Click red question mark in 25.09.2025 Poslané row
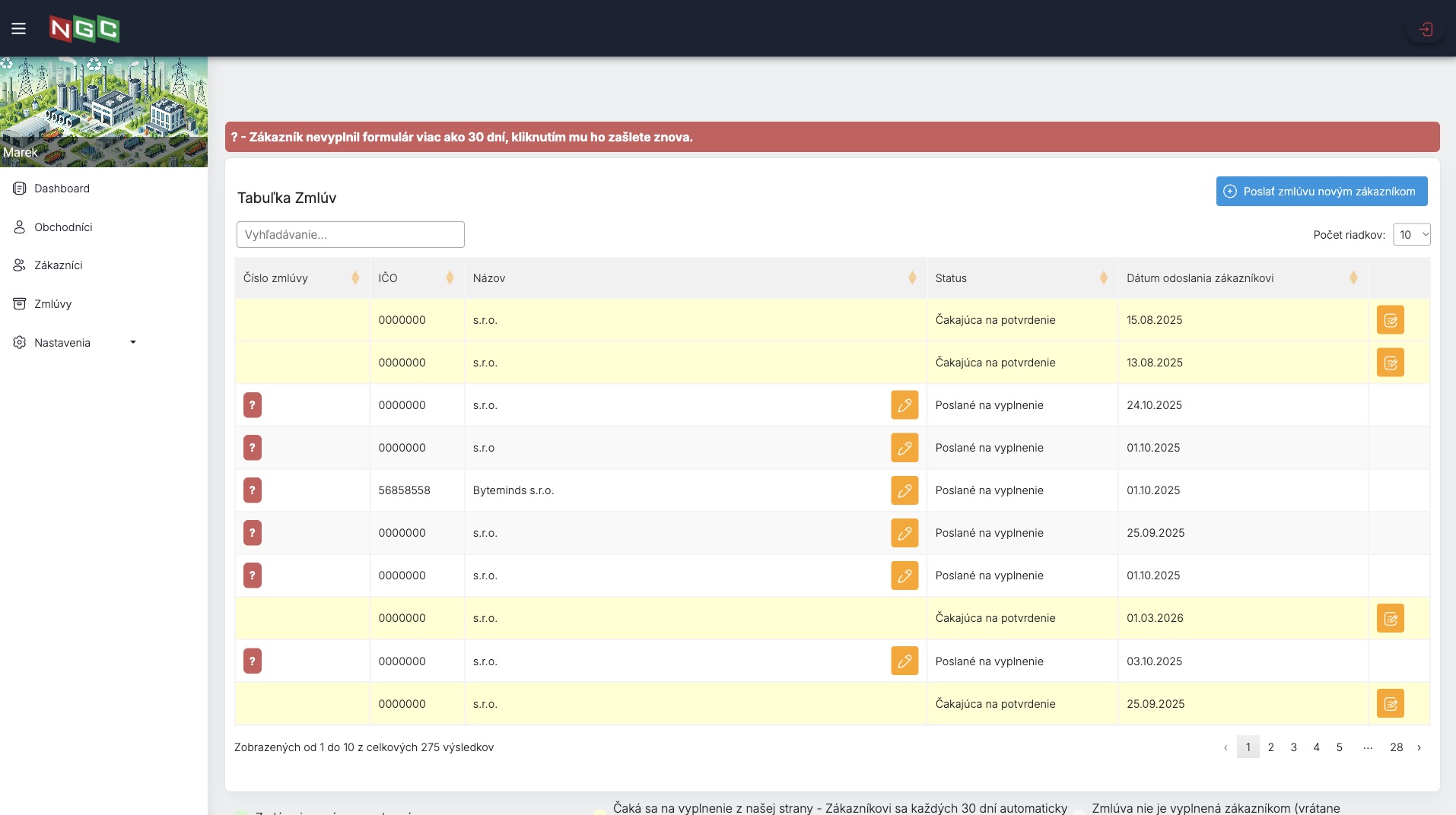The image size is (1456, 815). pyautogui.click(x=253, y=533)
